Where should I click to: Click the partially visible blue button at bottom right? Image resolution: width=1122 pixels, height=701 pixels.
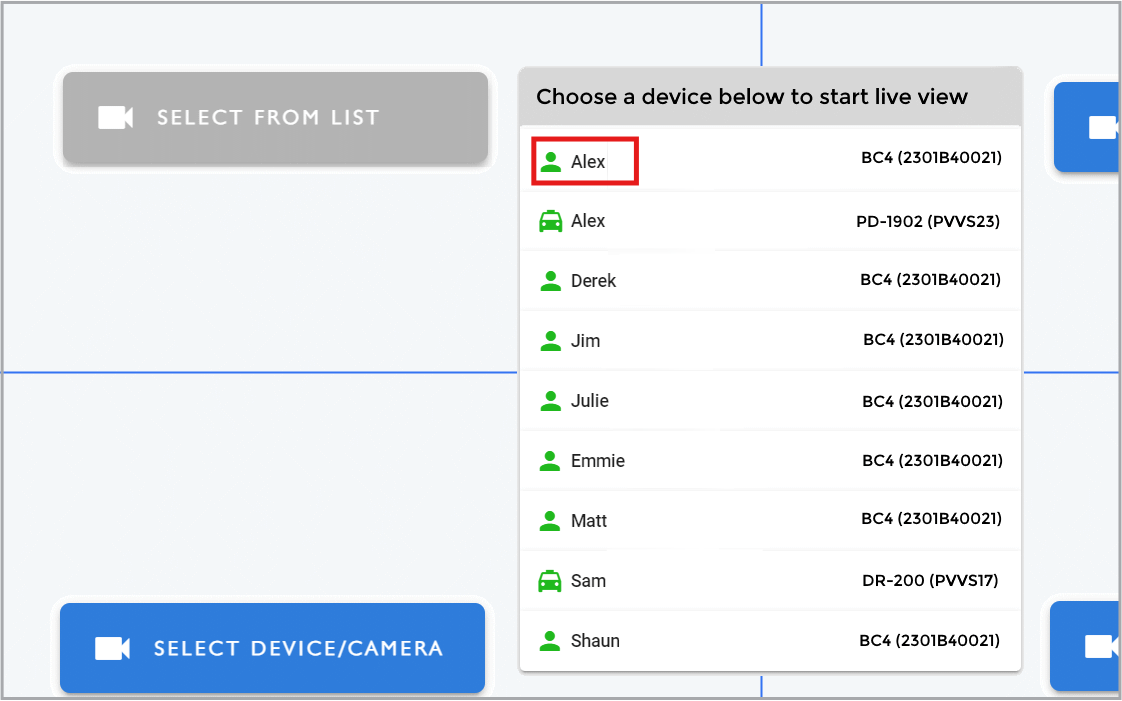click(1085, 646)
